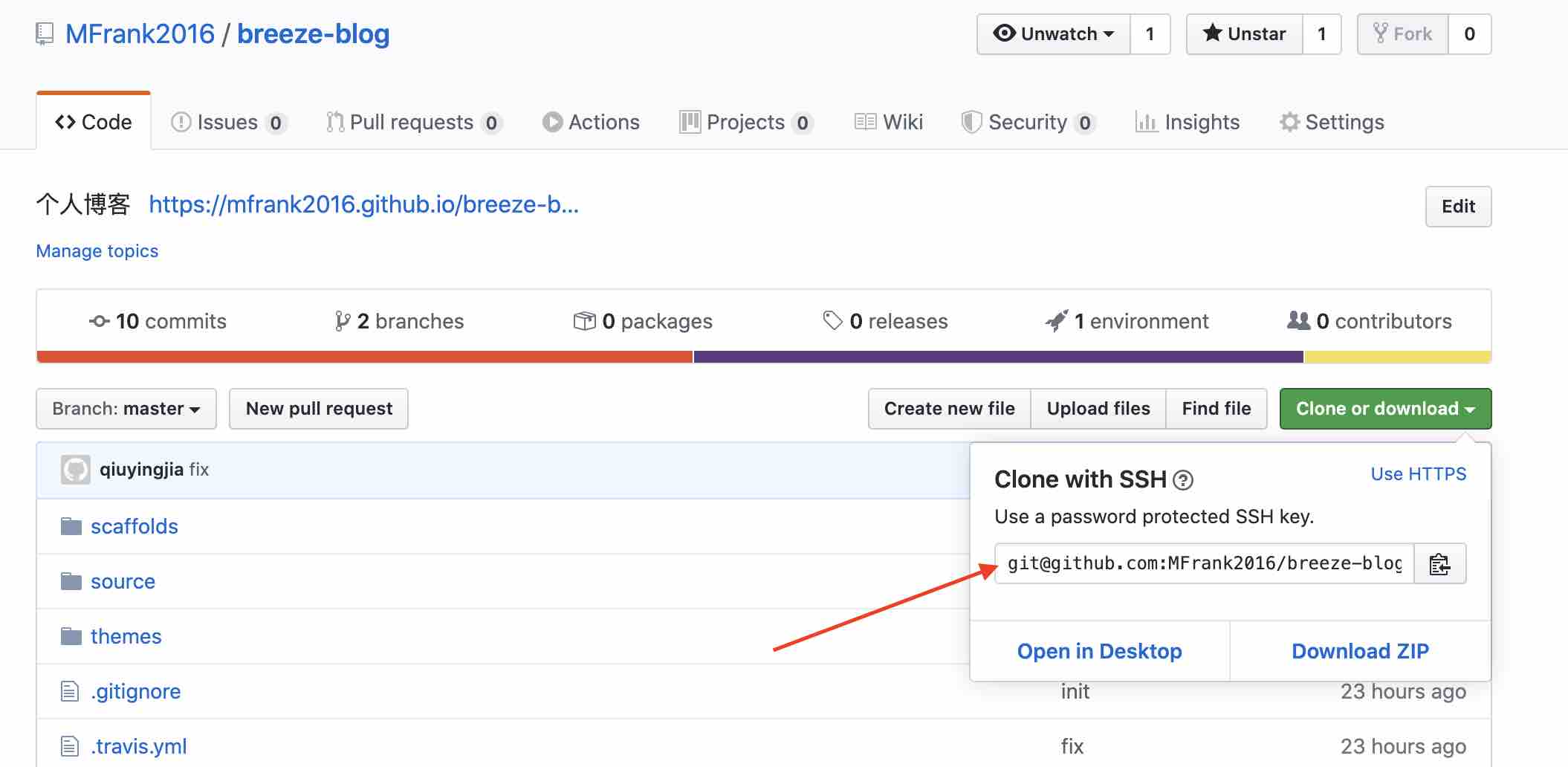Unstar the breeze-blog repository
Viewport: 1568px width, 767px height.
pos(1245,34)
